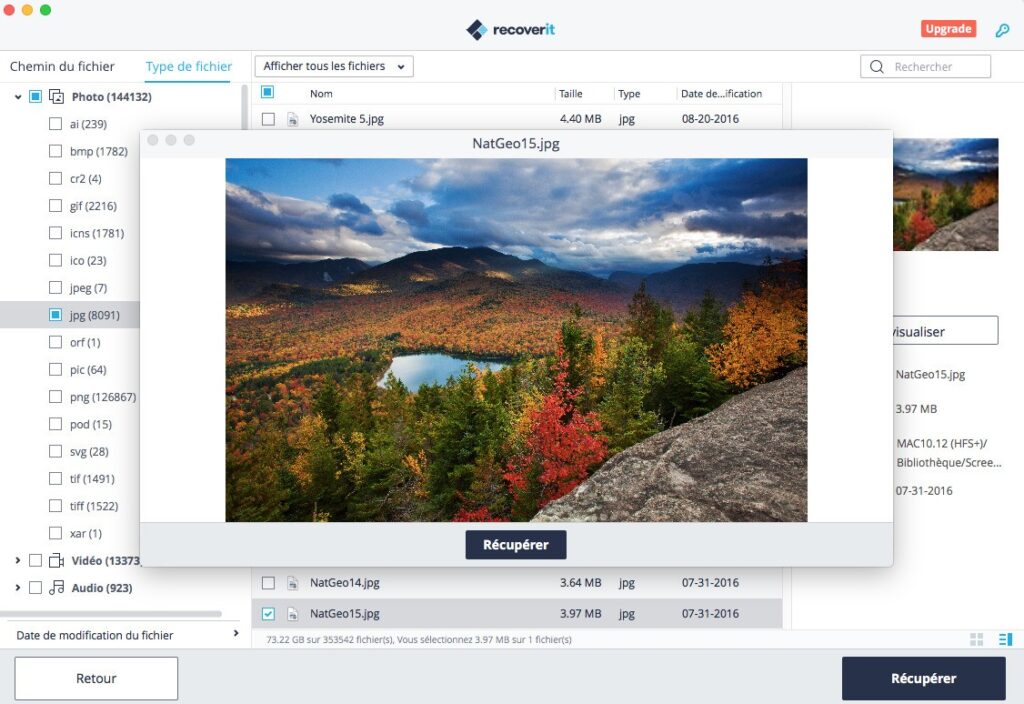The width and height of the screenshot is (1024, 704).
Task: Click the Audio music note icon
Action: pos(57,588)
